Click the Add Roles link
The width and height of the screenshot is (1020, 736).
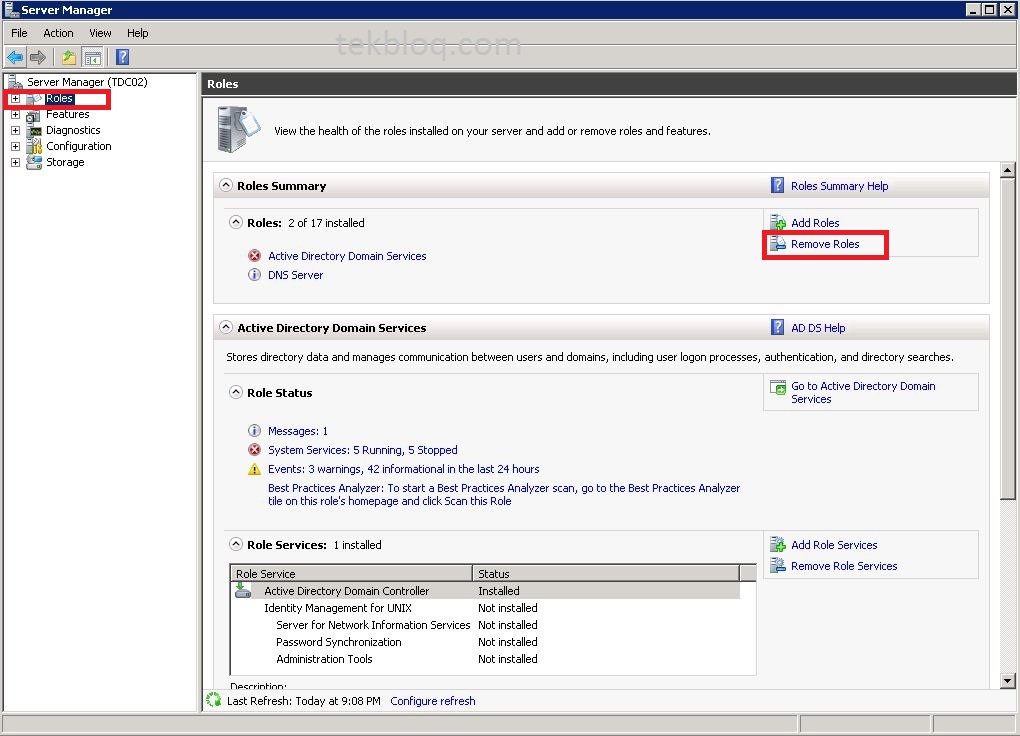tap(815, 223)
